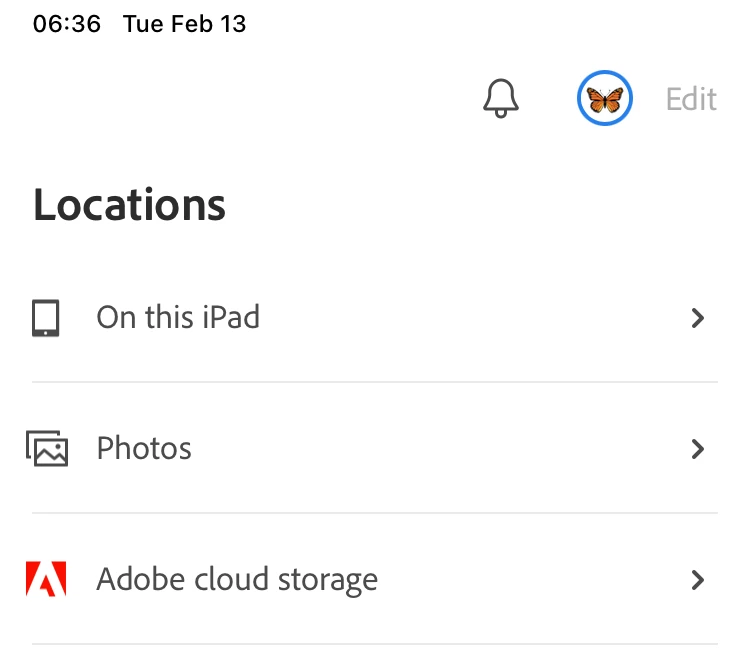Expand the Photos row chevron
This screenshot has height=671, width=750.
(x=698, y=449)
